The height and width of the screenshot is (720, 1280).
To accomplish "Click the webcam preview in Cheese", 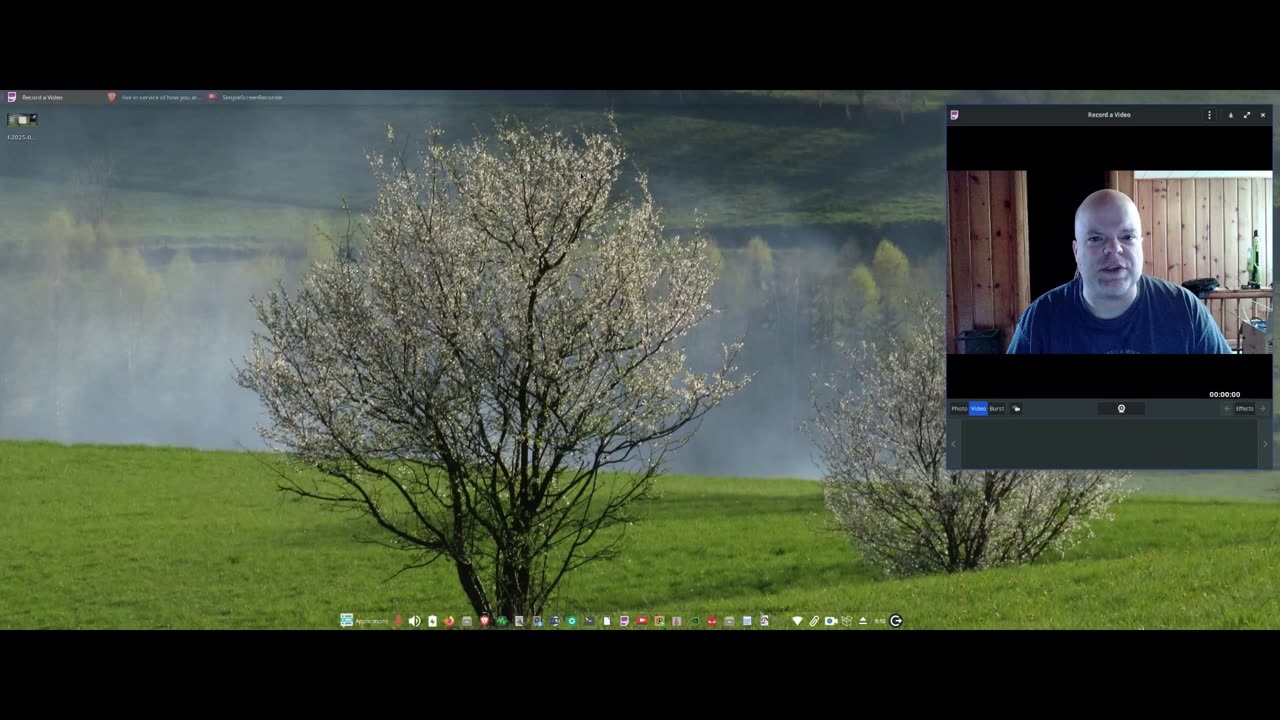I will (1109, 262).
